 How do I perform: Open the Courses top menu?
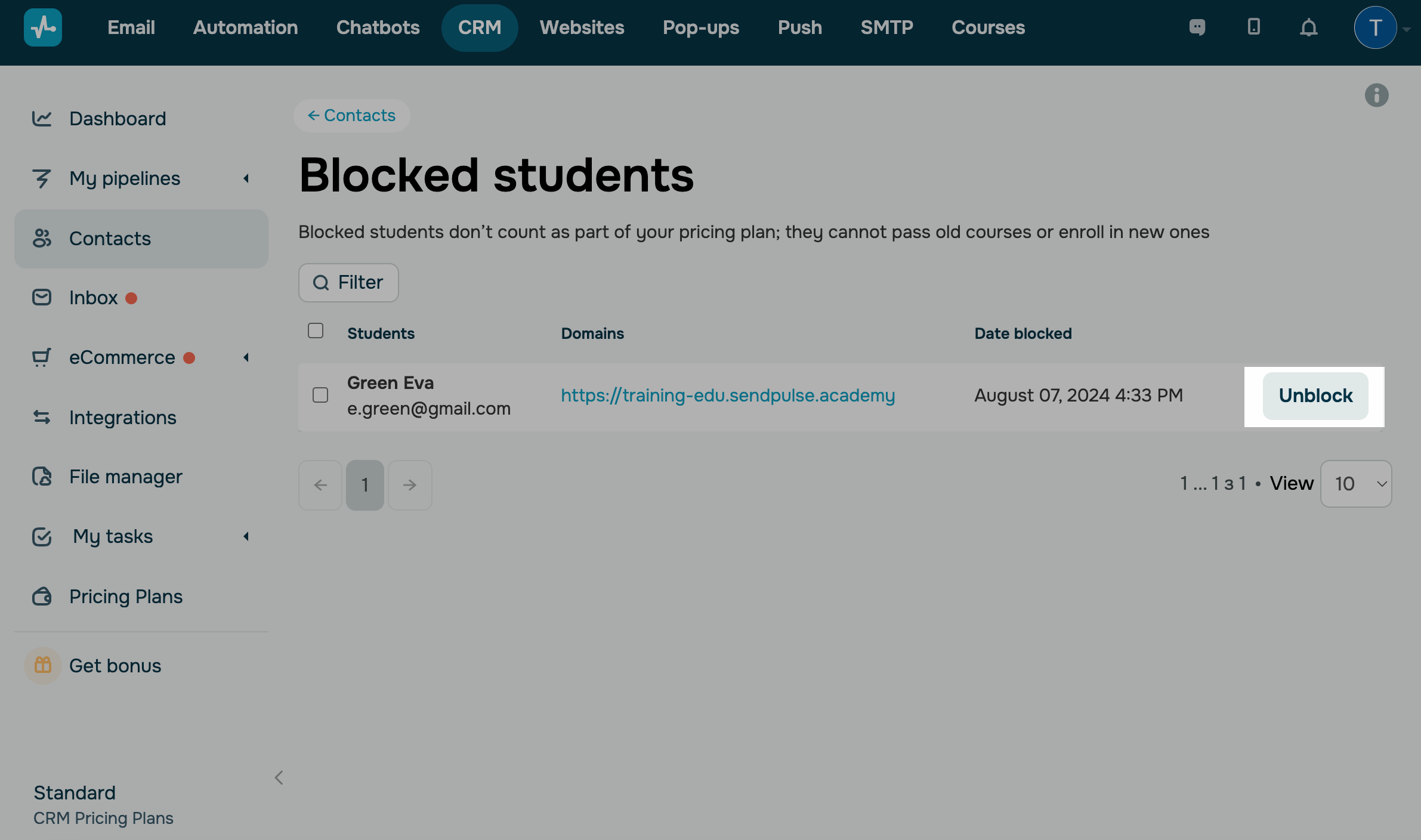(988, 27)
